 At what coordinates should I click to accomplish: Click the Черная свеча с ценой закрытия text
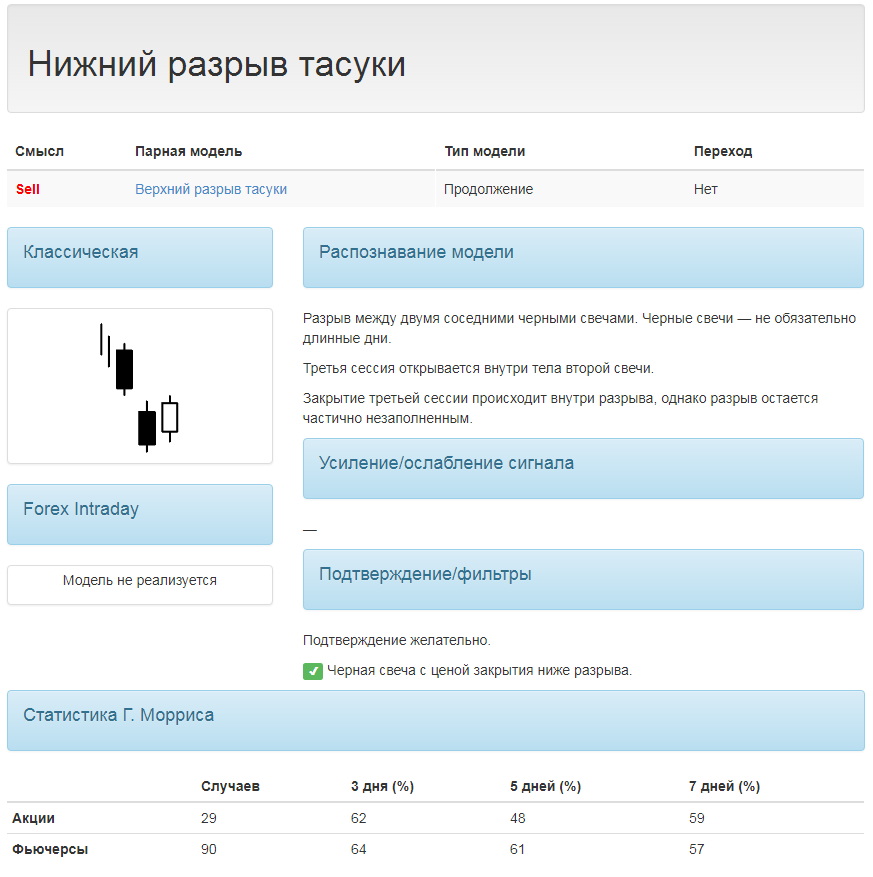click(479, 671)
